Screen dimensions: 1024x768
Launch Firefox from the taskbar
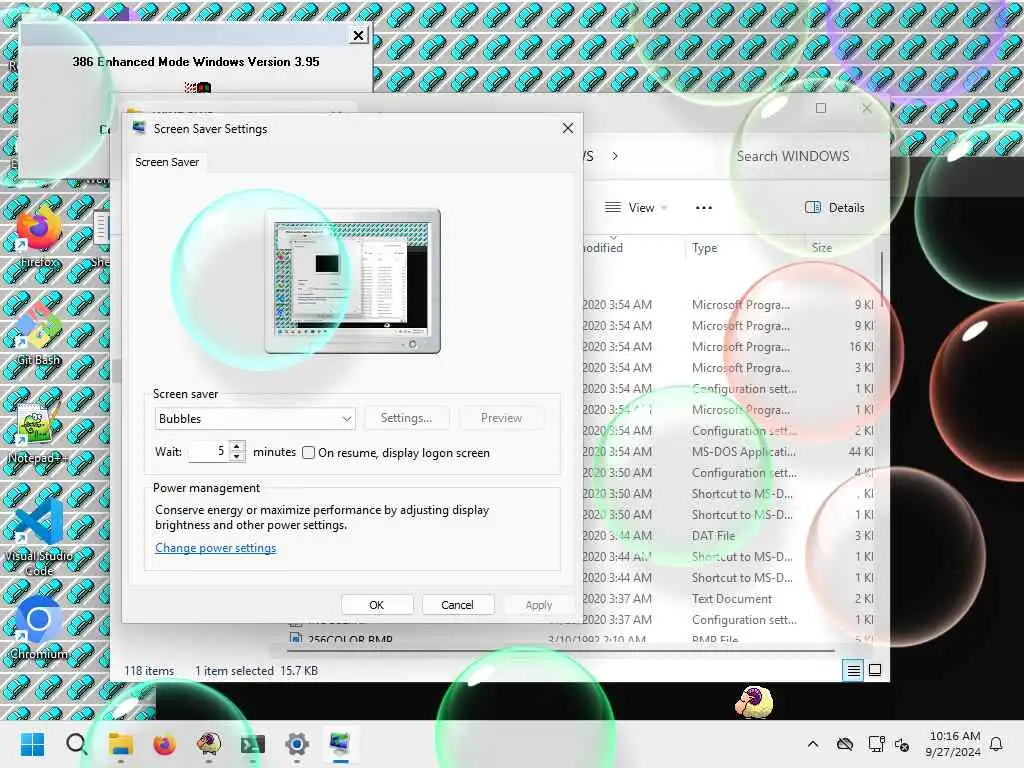(165, 744)
